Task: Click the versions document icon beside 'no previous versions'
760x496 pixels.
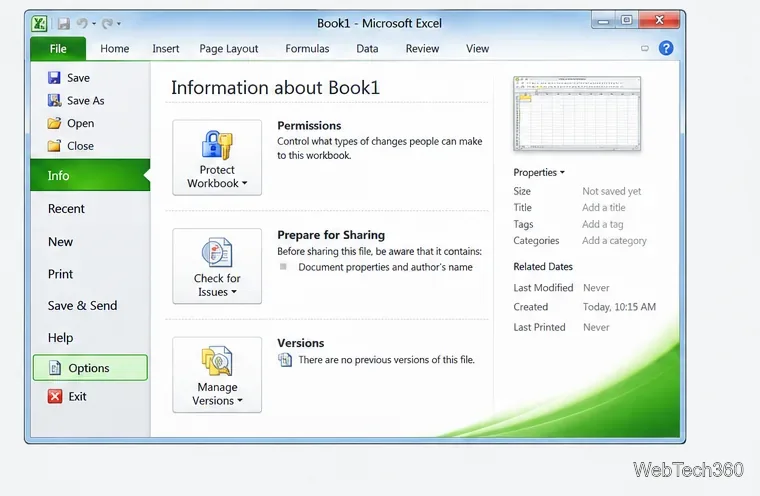Action: pos(285,360)
